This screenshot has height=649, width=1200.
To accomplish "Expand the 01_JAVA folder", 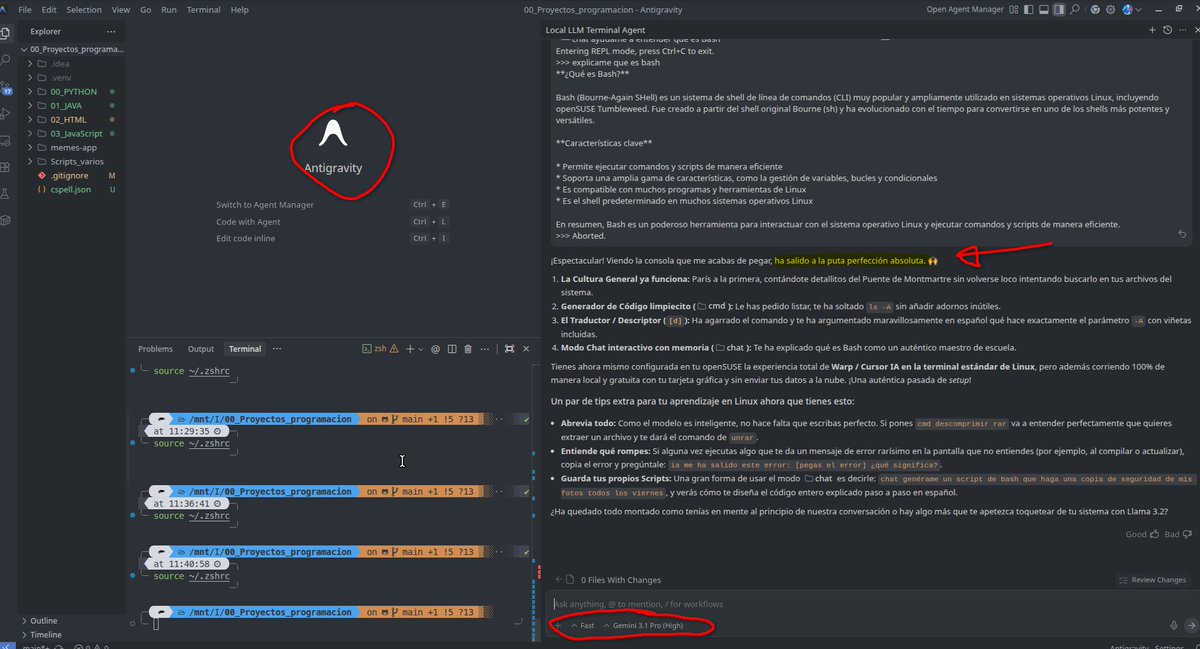I will tap(74, 106).
